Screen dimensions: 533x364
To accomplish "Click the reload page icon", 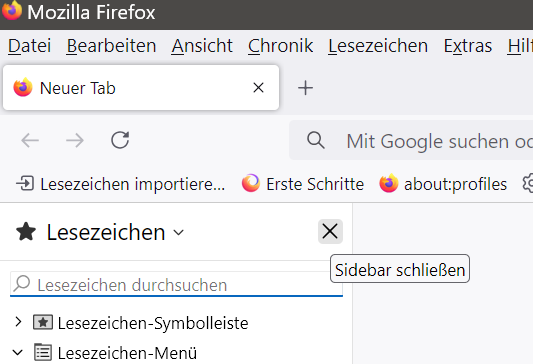I will point(120,140).
